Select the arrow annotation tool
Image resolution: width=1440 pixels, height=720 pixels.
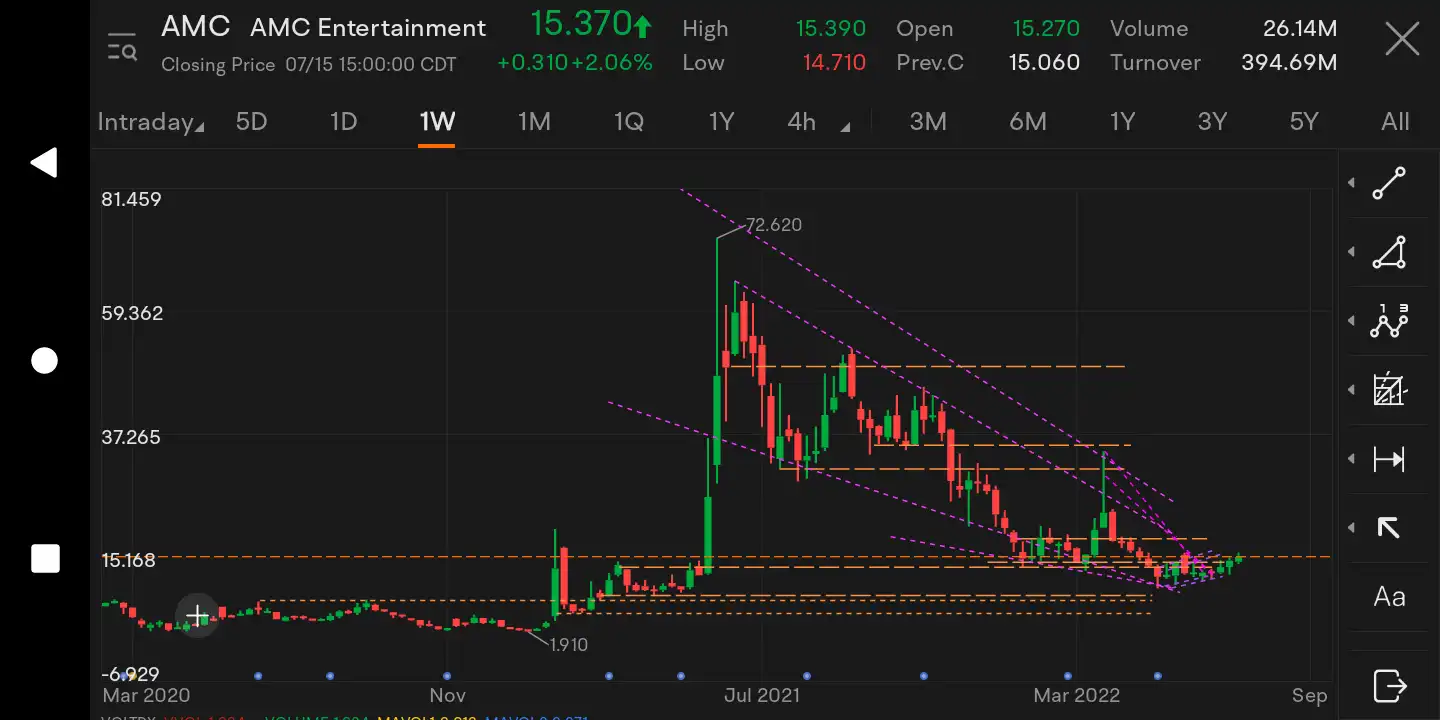(x=1389, y=528)
